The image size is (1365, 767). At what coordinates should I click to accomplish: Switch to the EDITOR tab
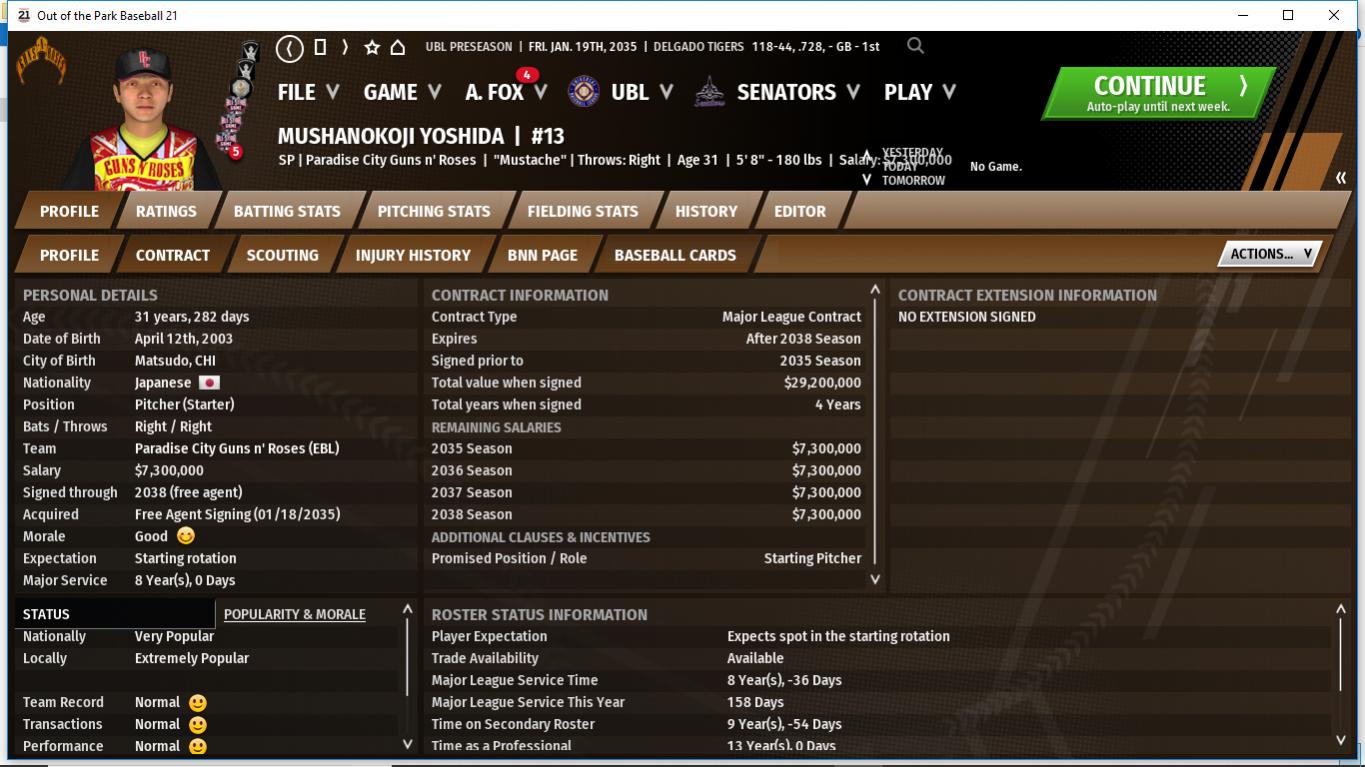800,211
